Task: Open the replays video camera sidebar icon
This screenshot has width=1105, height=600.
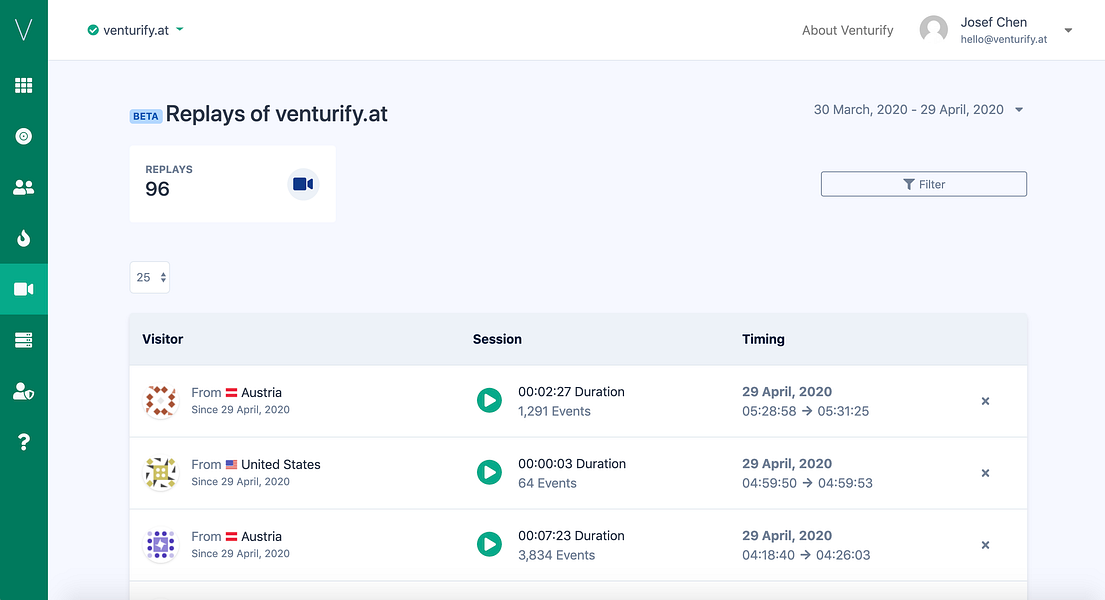Action: pos(23,289)
